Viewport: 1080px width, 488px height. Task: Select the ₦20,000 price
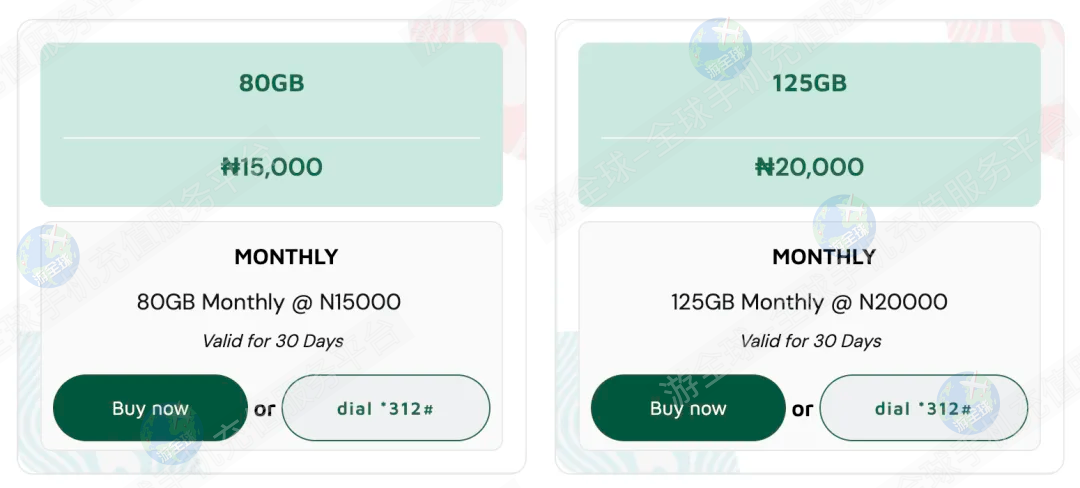coord(809,167)
